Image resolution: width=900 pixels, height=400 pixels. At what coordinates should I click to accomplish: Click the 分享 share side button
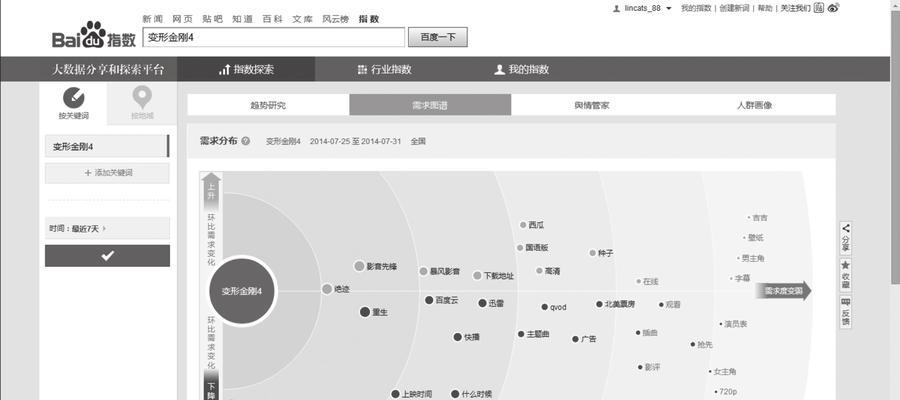845,237
